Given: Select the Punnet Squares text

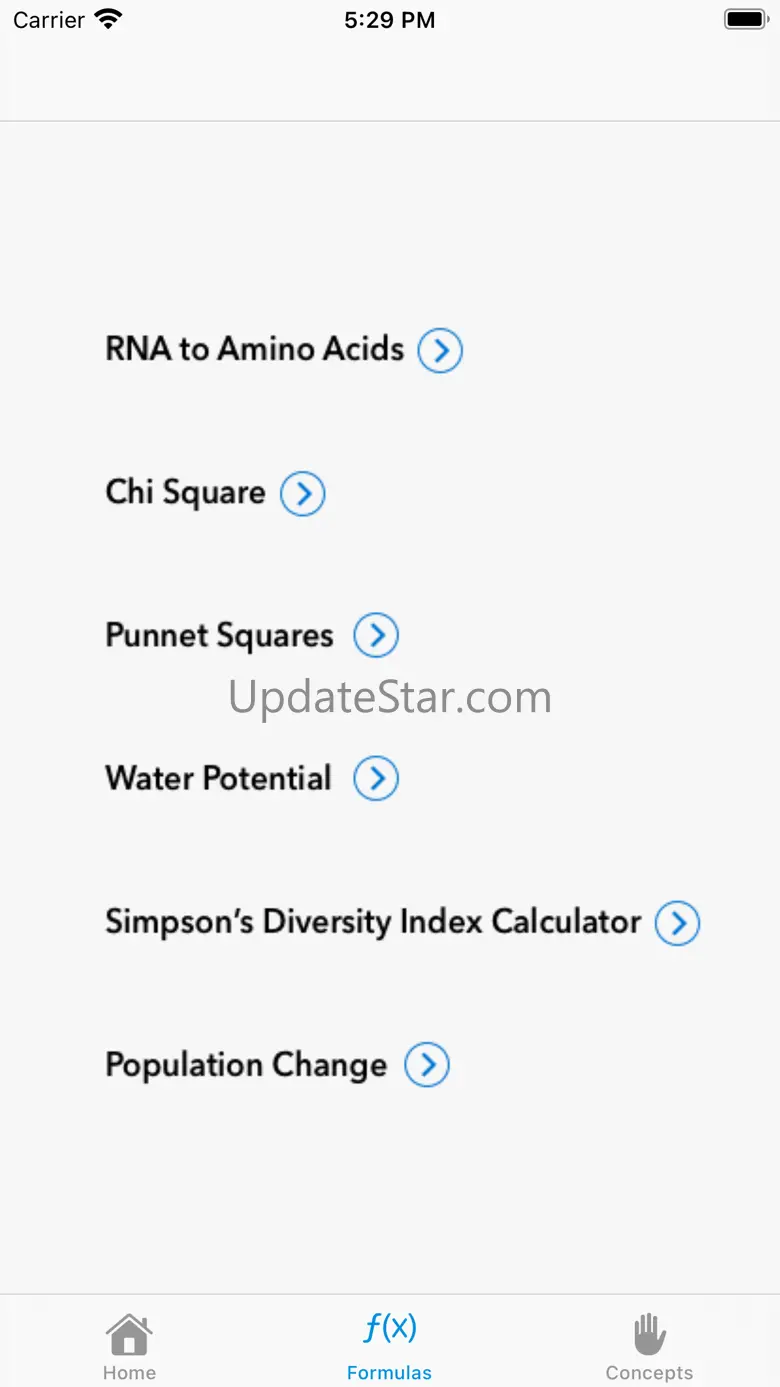Looking at the screenshot, I should point(219,636).
